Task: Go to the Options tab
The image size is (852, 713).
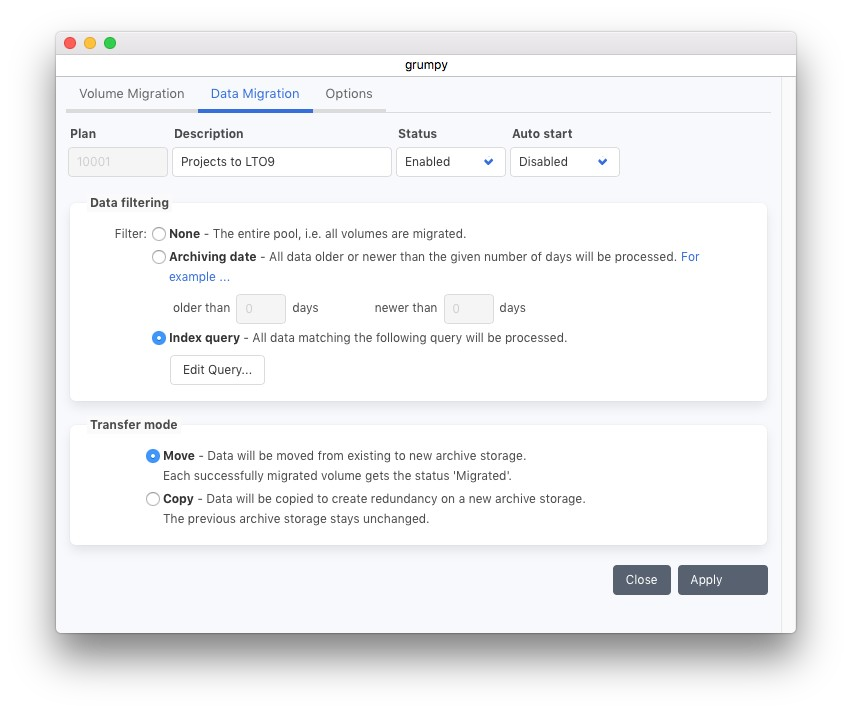Action: pyautogui.click(x=349, y=94)
